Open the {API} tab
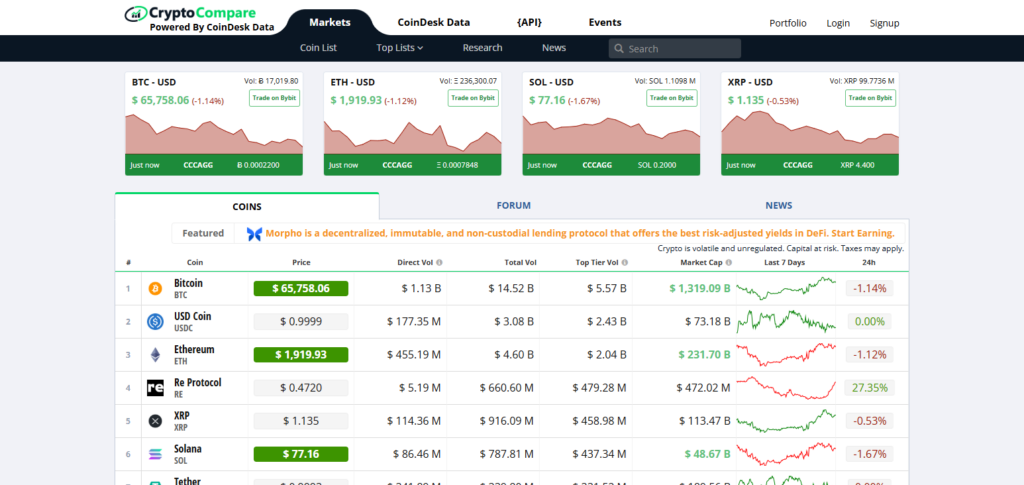 click(x=529, y=22)
